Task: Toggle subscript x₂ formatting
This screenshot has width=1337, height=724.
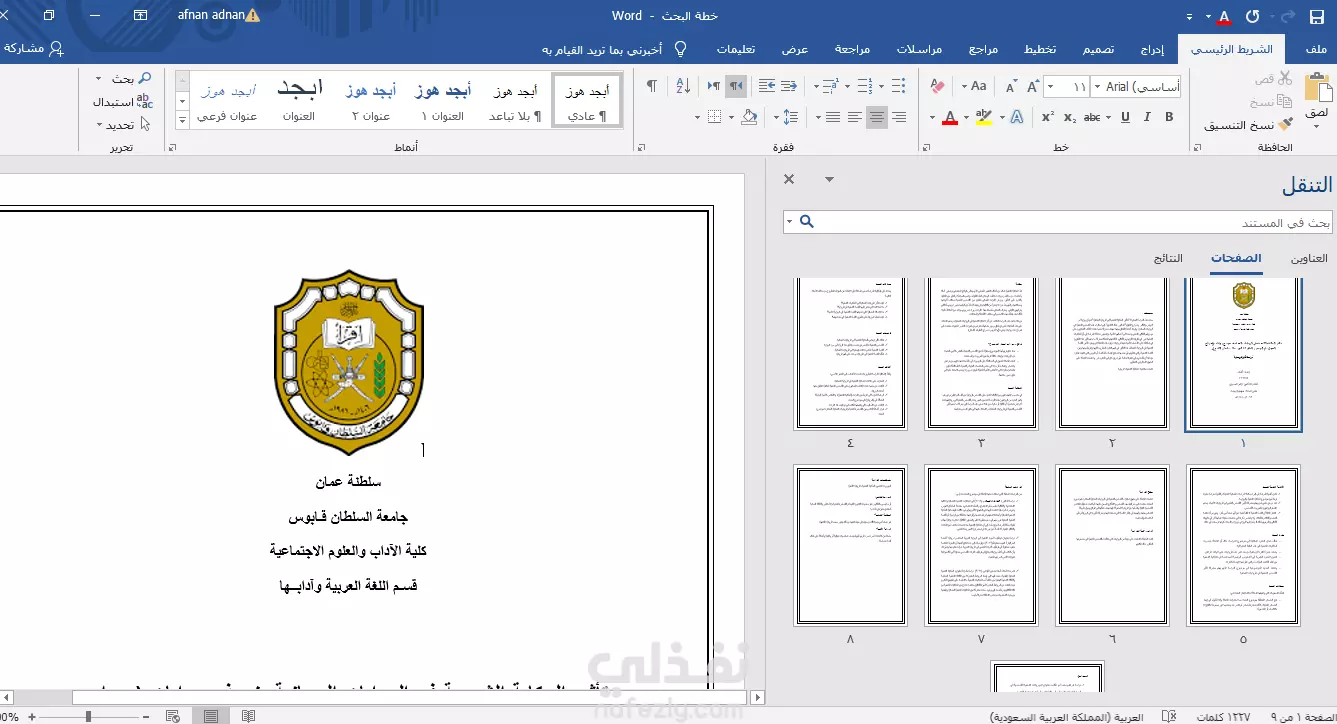Action: click(1070, 117)
